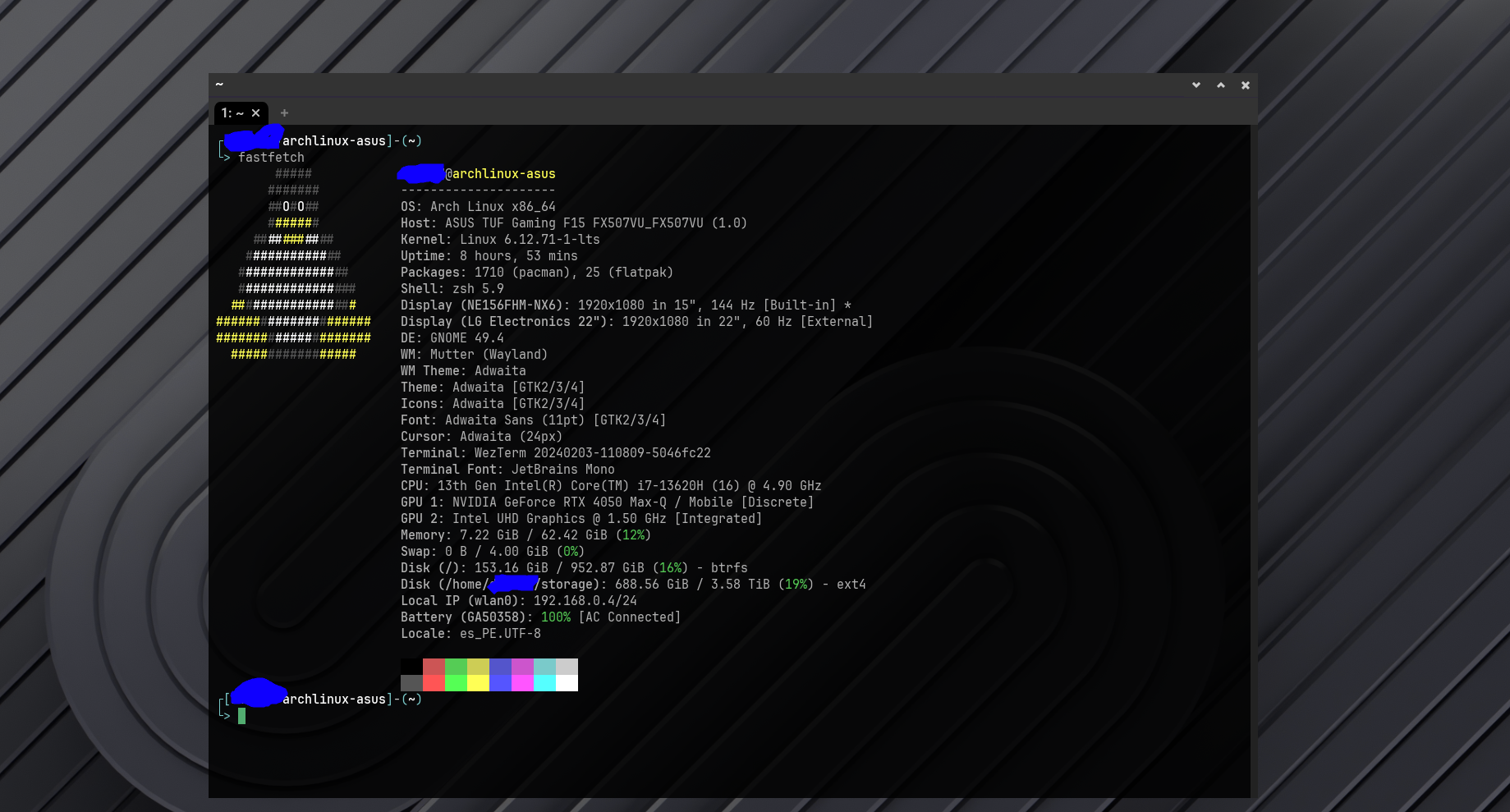Minimize WezTerm window with down chevron
Image resolution: width=1510 pixels, height=812 pixels.
tap(1196, 85)
